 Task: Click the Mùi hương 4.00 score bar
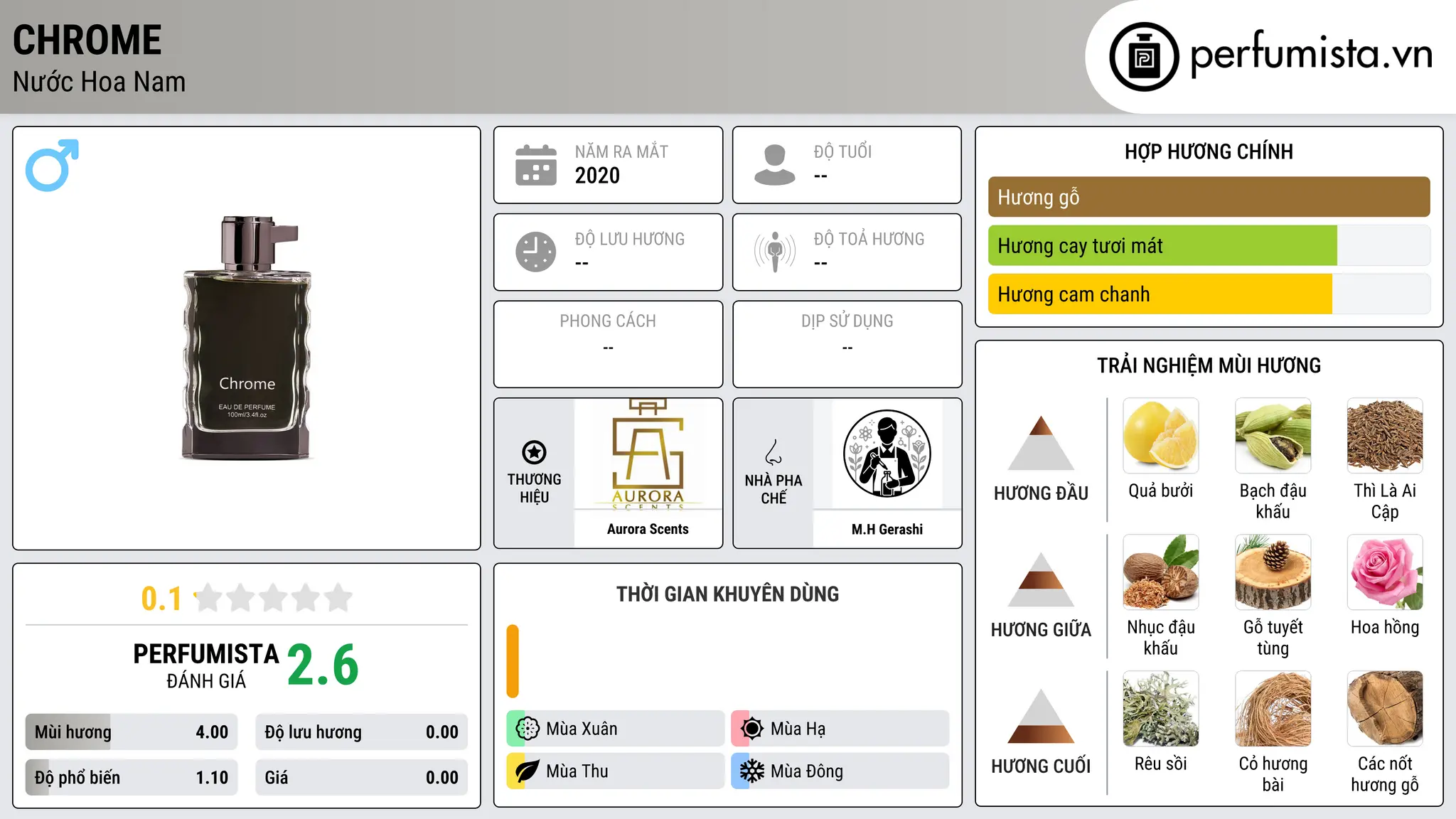tap(132, 732)
